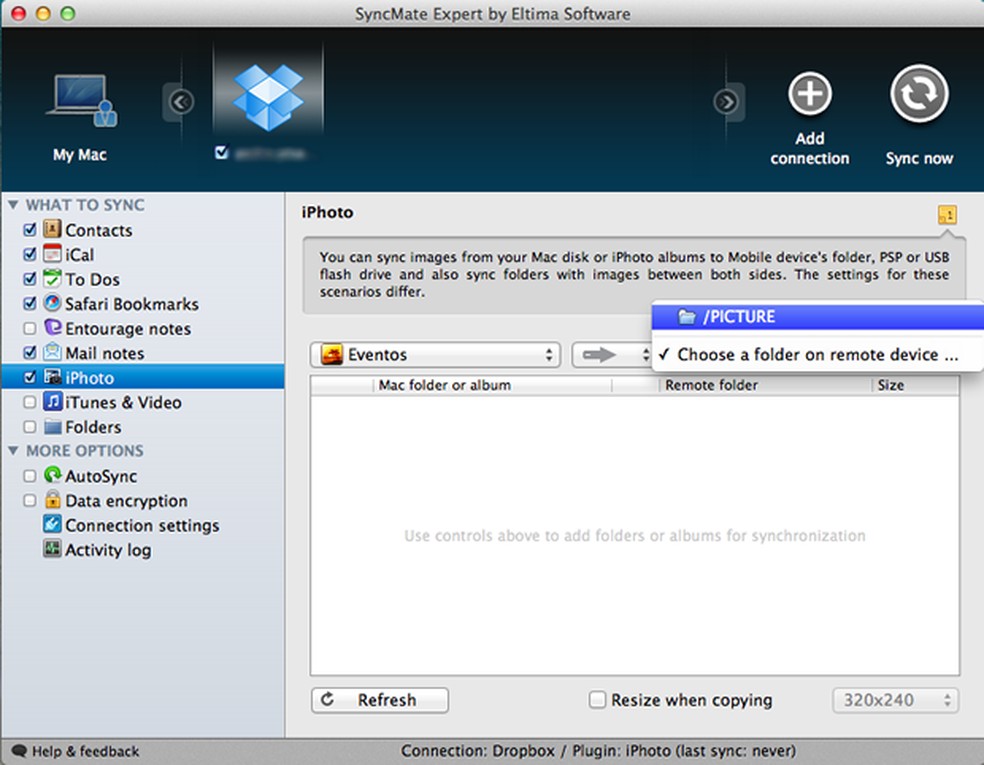
Task: Click the iCal calendar icon
Action: (x=52, y=254)
